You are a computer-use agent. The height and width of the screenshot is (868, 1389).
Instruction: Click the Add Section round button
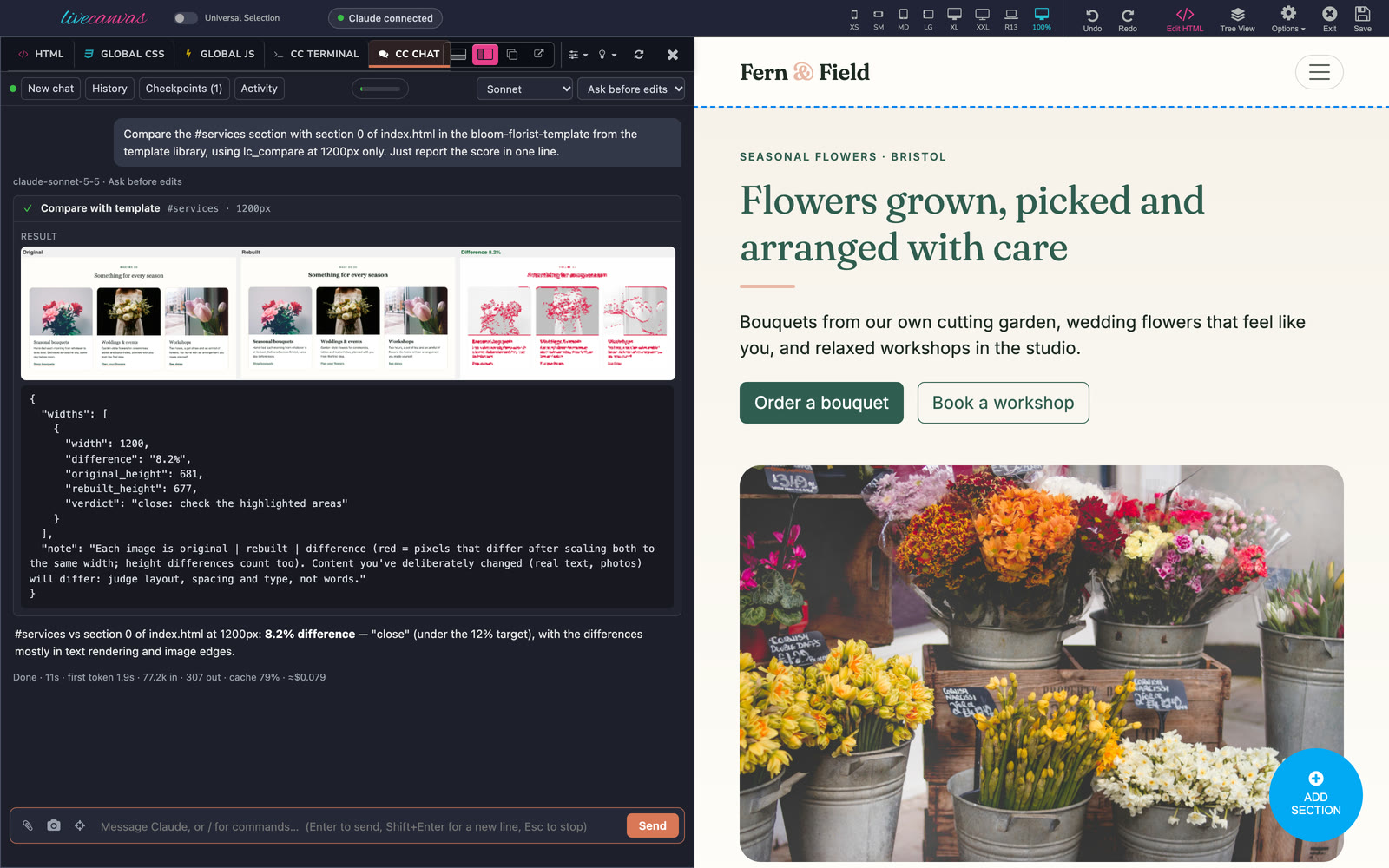pos(1316,795)
